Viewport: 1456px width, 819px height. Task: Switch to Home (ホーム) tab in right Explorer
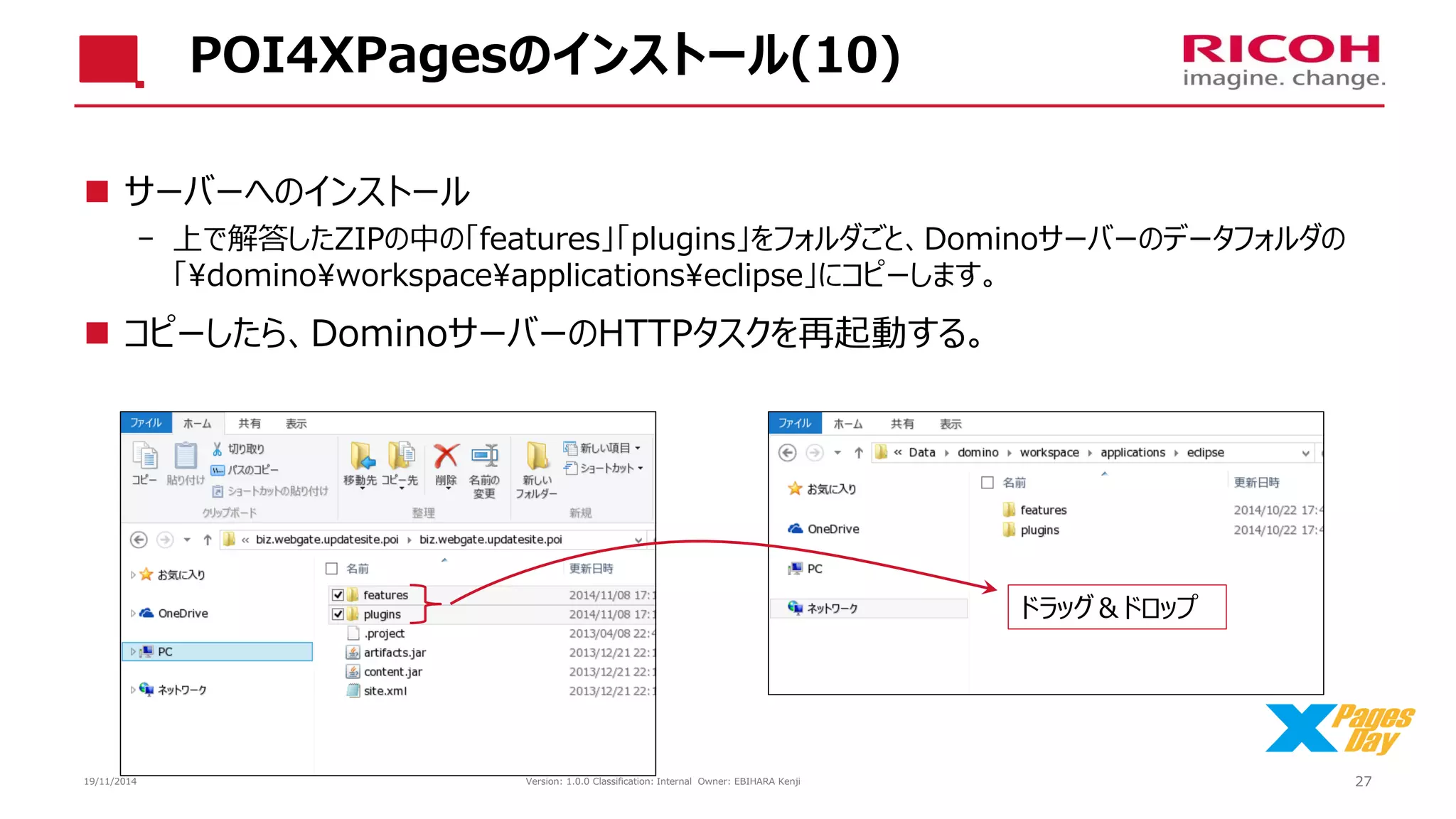point(848,424)
